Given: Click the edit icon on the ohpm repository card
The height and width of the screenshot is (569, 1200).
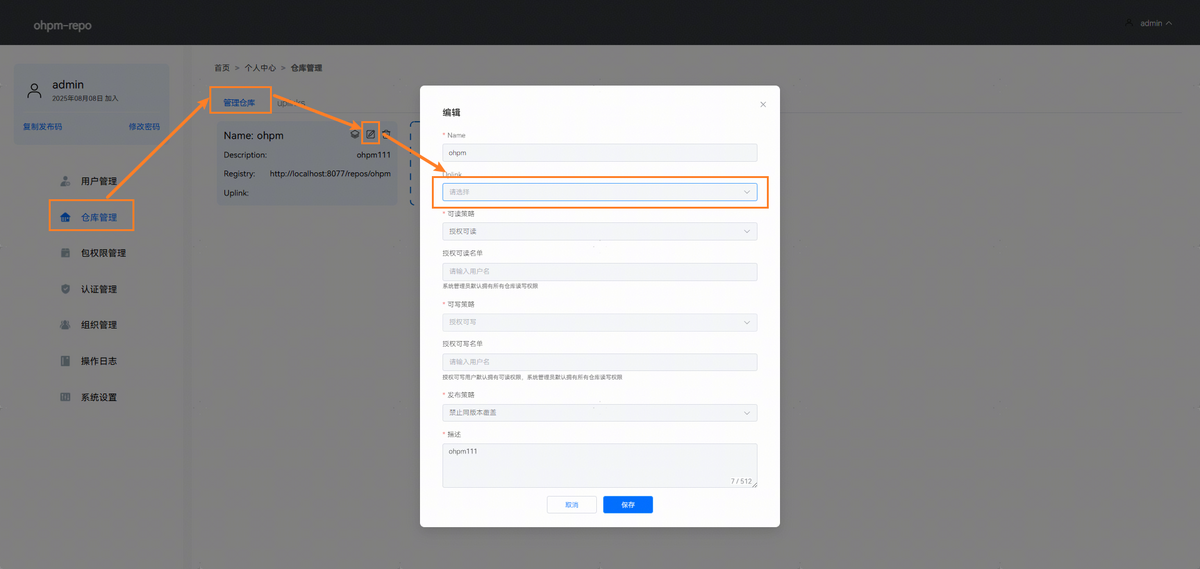Looking at the screenshot, I should pyautogui.click(x=371, y=134).
